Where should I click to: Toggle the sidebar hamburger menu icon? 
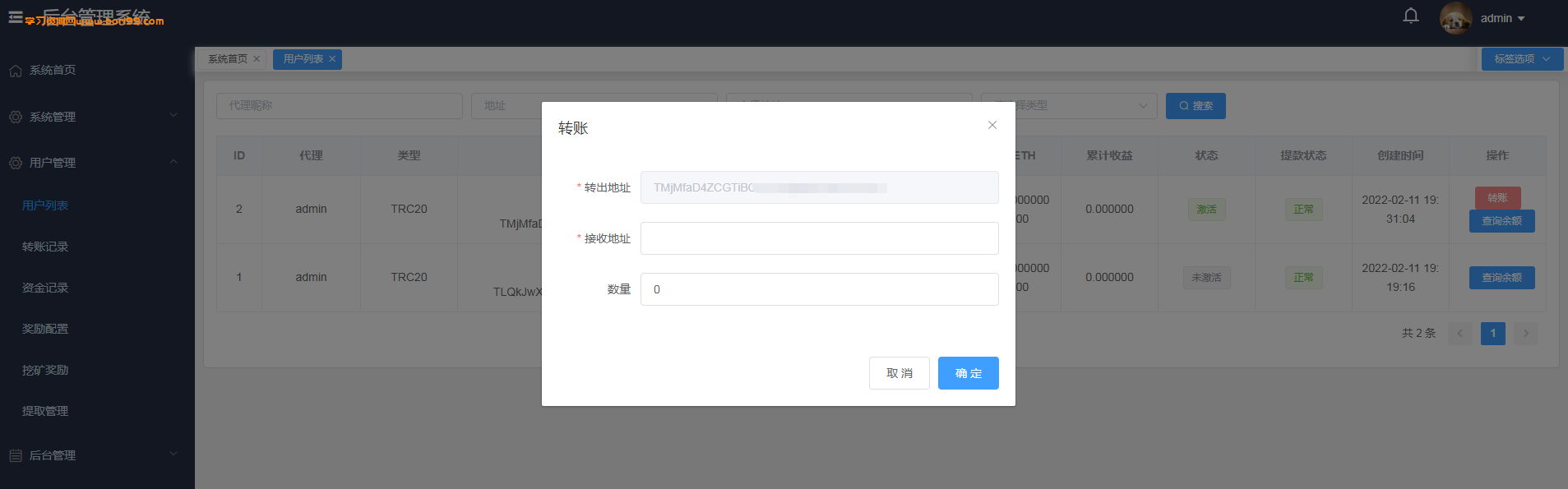(x=16, y=17)
